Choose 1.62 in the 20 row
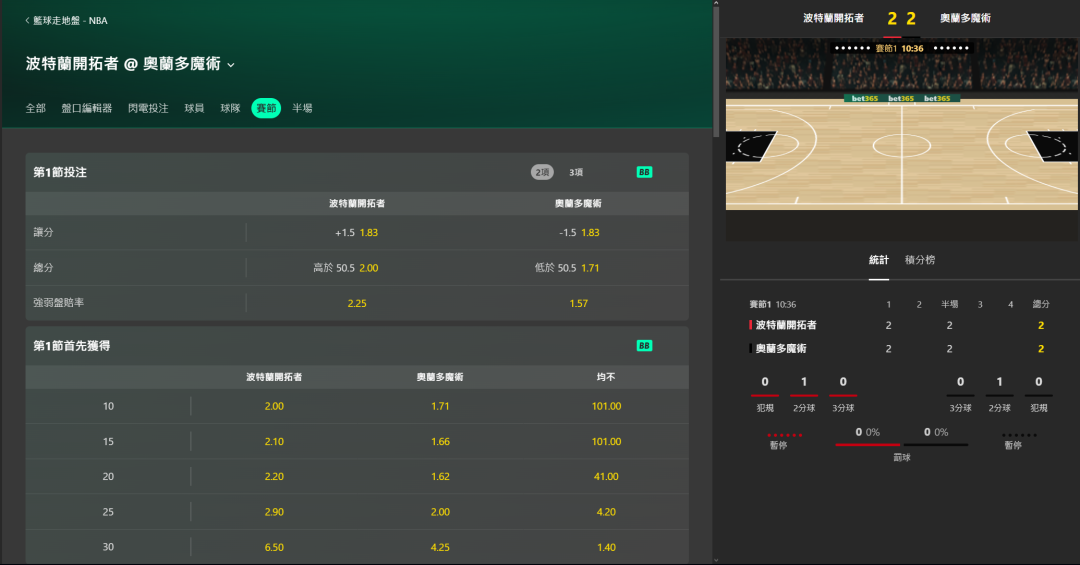The image size is (1080, 565). (440, 477)
